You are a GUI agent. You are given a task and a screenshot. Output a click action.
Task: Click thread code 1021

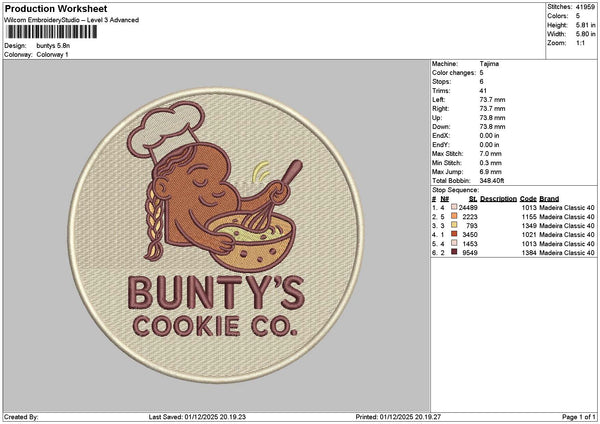pos(529,235)
